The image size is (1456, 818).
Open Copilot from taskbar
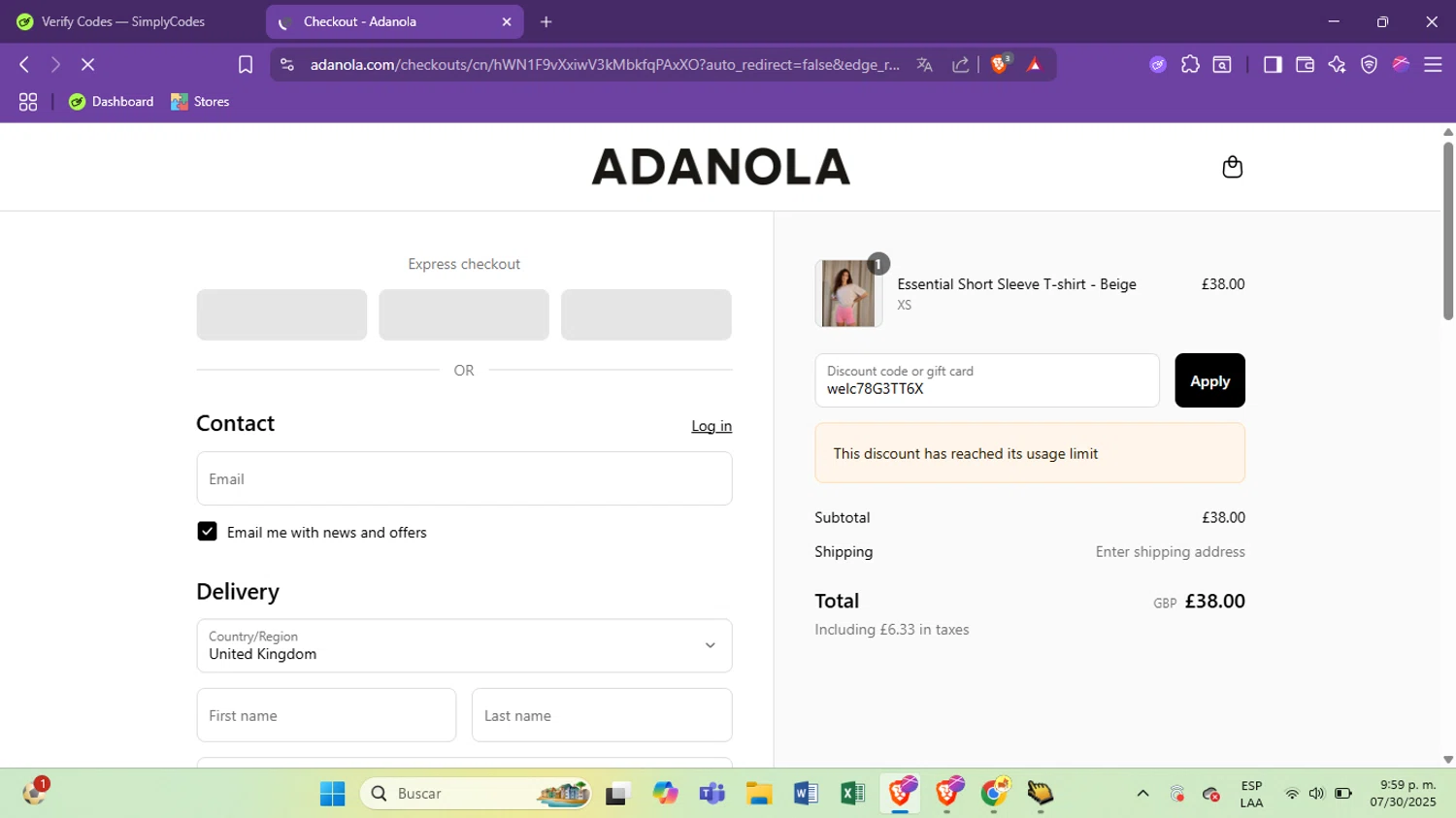tap(665, 794)
